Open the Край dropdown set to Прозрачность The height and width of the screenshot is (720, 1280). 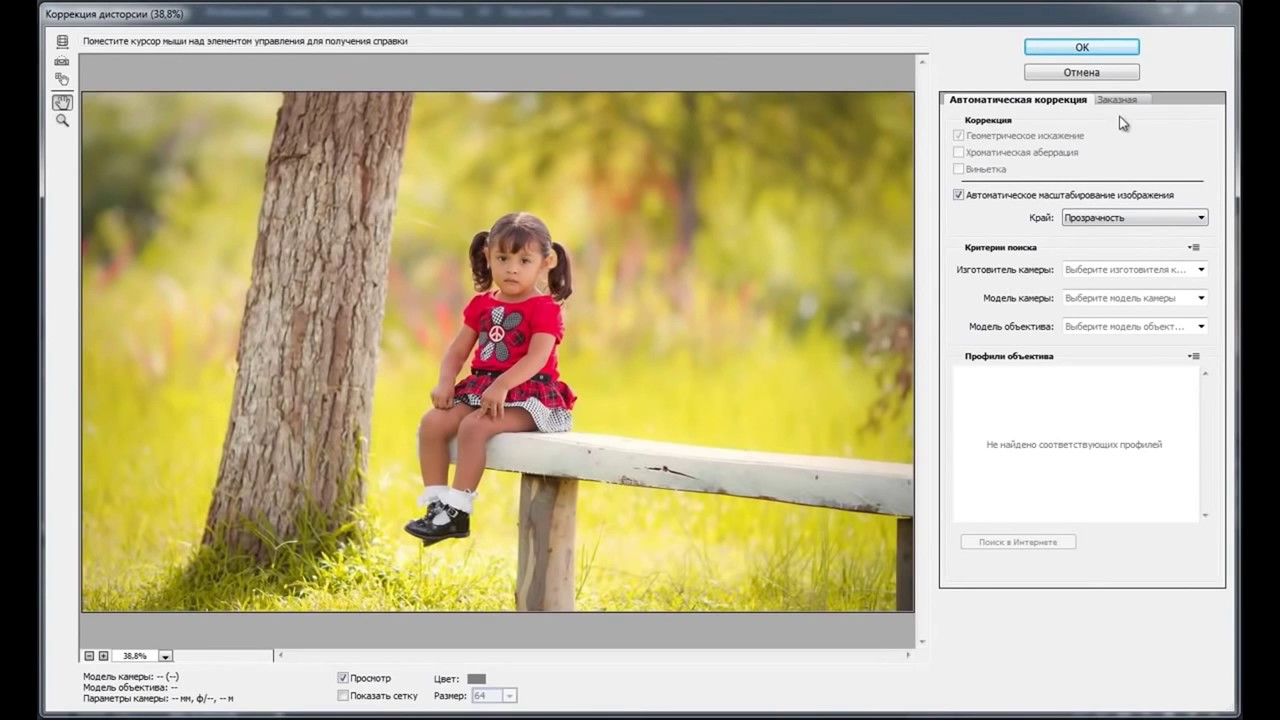pos(1134,218)
